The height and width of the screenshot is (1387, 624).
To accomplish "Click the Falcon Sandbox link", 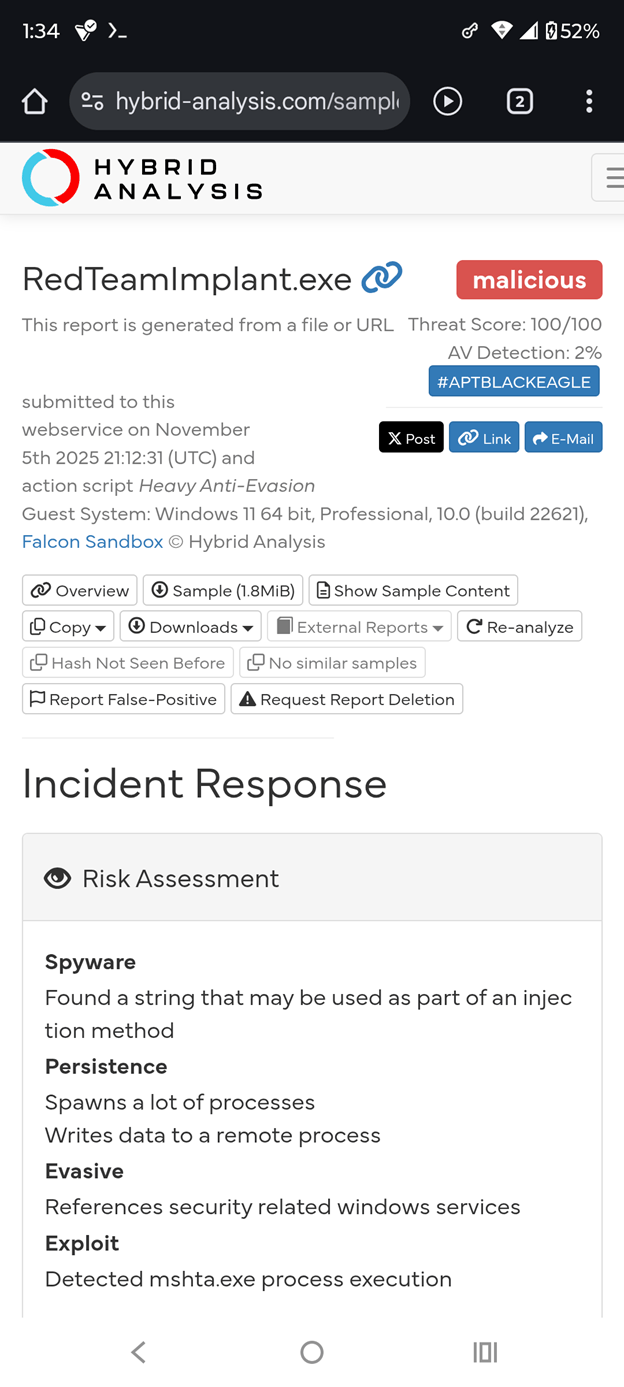I will coord(92,541).
